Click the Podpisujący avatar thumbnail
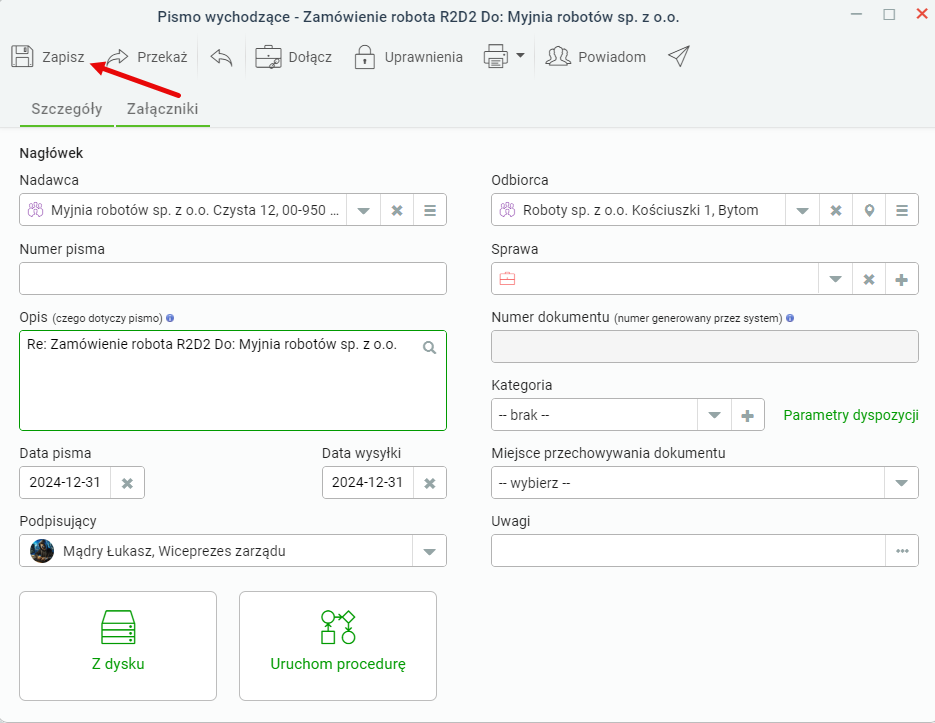935x723 pixels. [42, 551]
